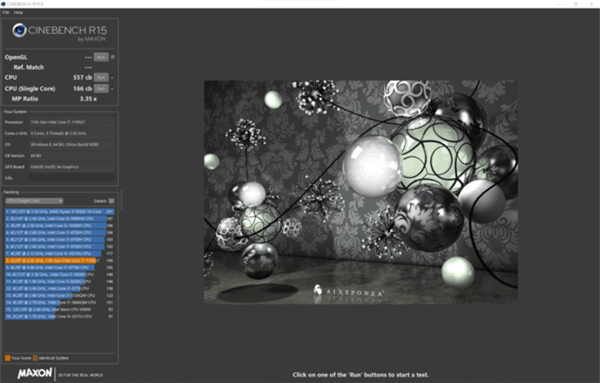
Task: Open the File menu
Action: [6, 13]
